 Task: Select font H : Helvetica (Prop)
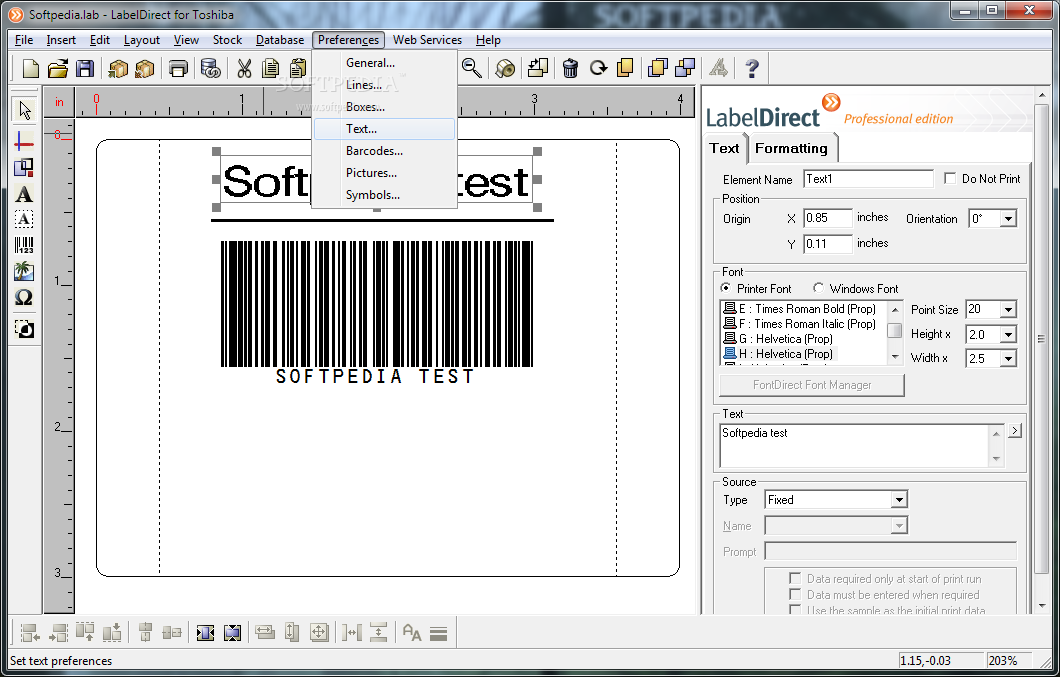779,354
